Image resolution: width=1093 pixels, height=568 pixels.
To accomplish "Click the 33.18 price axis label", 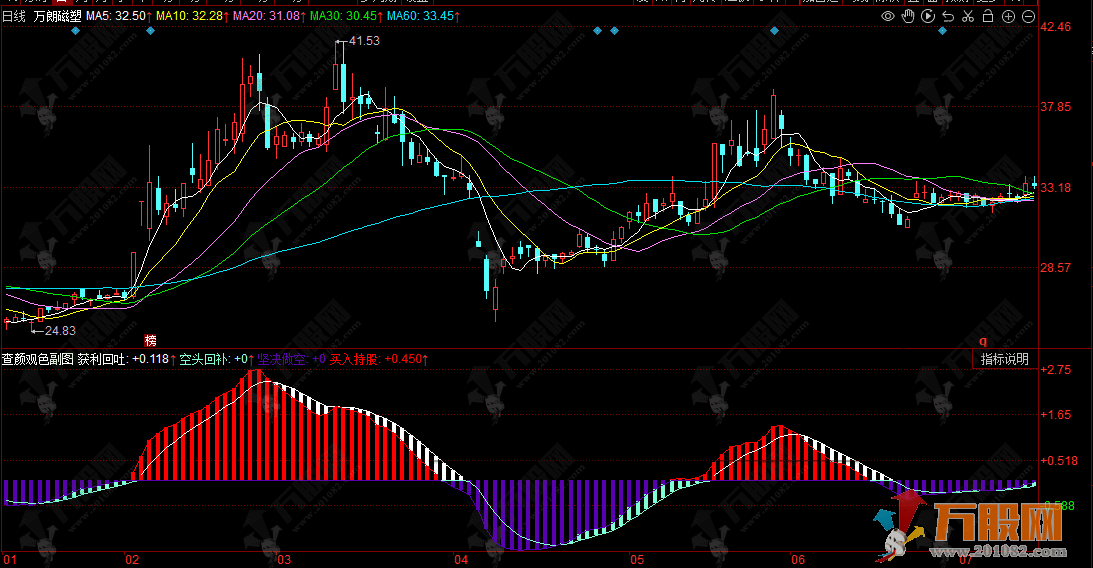I will click(1055, 187).
